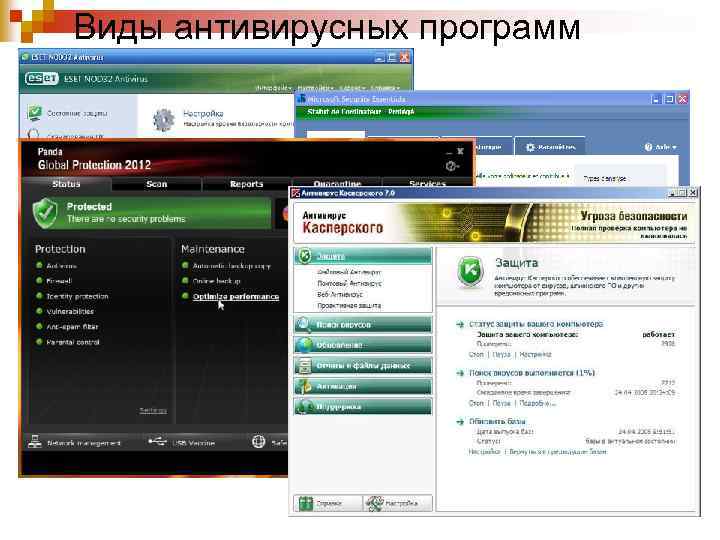Open the Защита section in Kaspersky's sidebar
This screenshot has height=540, width=720.
coord(363,256)
